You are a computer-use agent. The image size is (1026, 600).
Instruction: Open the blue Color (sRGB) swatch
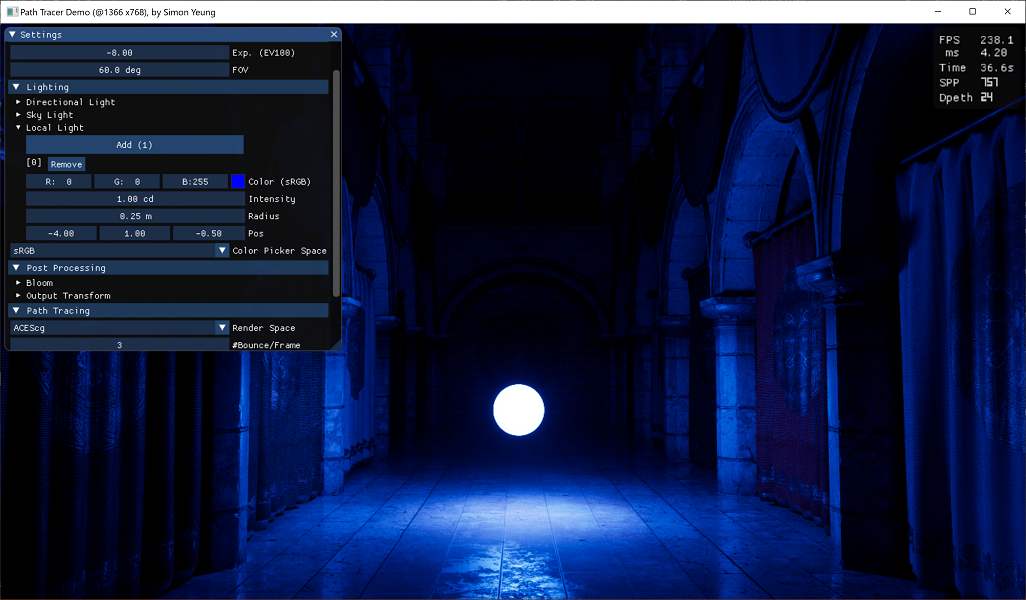[x=238, y=181]
